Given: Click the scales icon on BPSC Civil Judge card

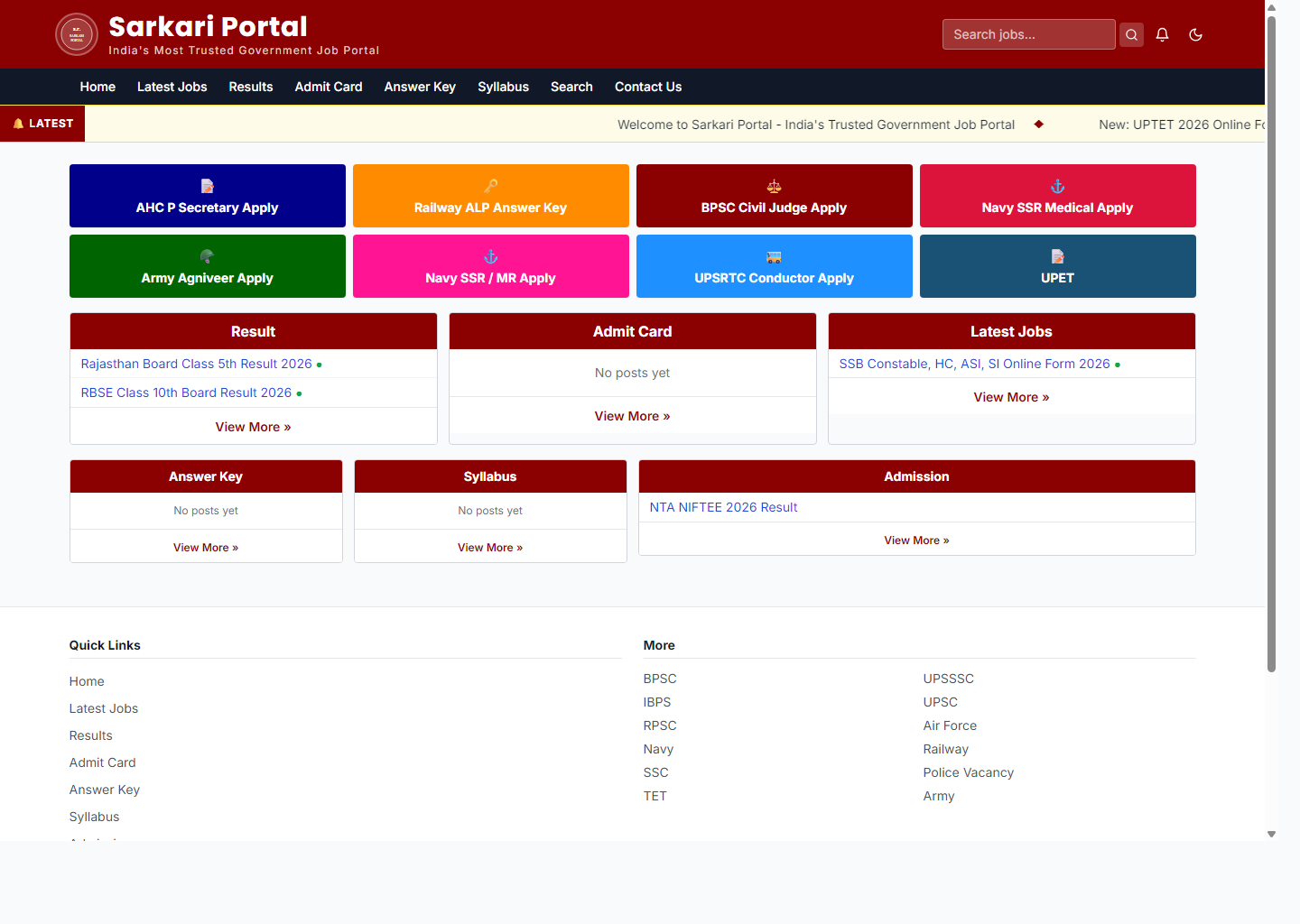Looking at the screenshot, I should click(x=774, y=186).
